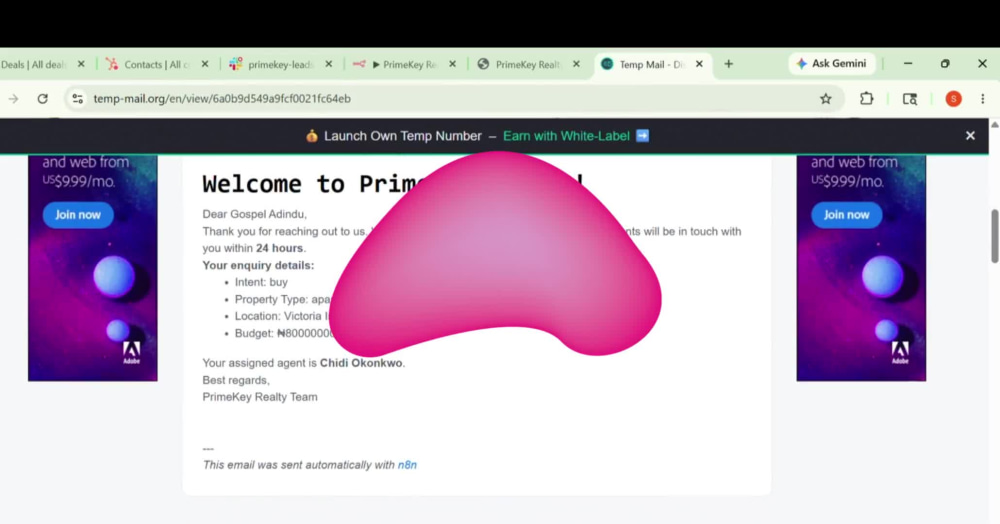
Task: Click the agent name 'Chidi Okonkwo'
Action: (x=361, y=363)
